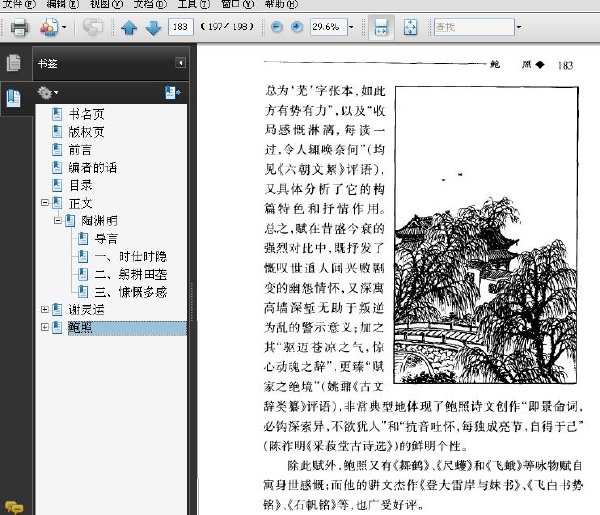Image resolution: width=600 pixels, height=515 pixels.
Task: Open the Window menu (窗口)
Action: [237, 4]
